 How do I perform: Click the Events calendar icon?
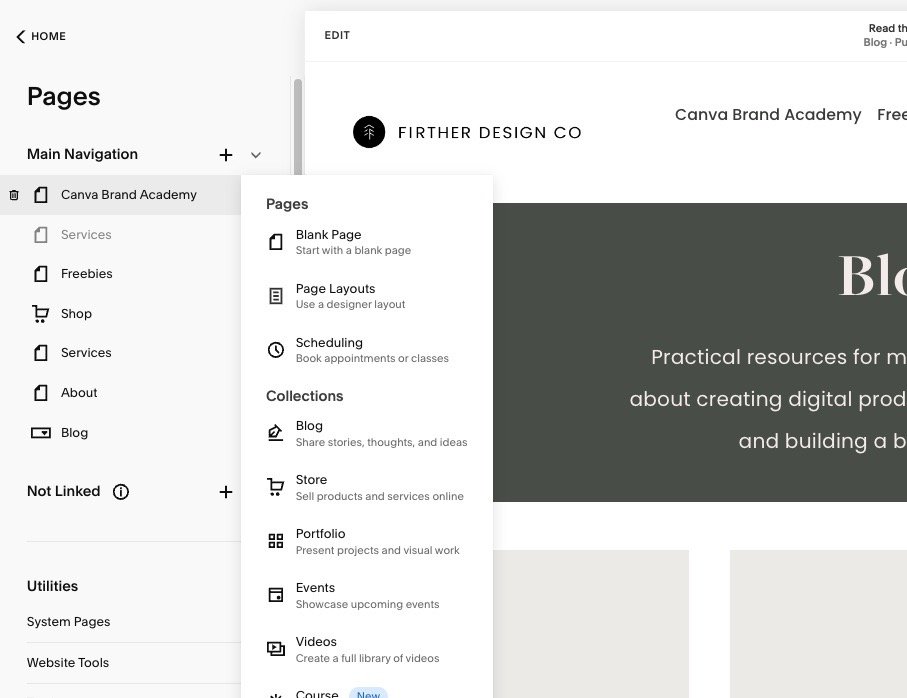[x=275, y=595]
